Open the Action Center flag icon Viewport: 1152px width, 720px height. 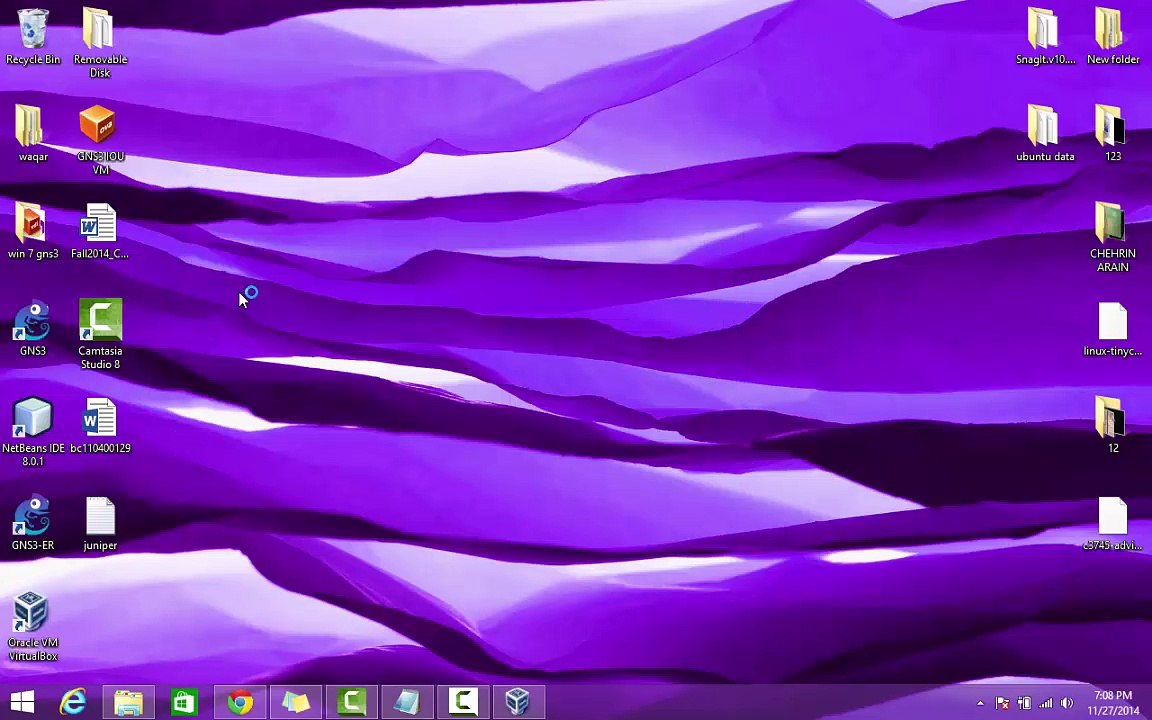(x=1001, y=703)
